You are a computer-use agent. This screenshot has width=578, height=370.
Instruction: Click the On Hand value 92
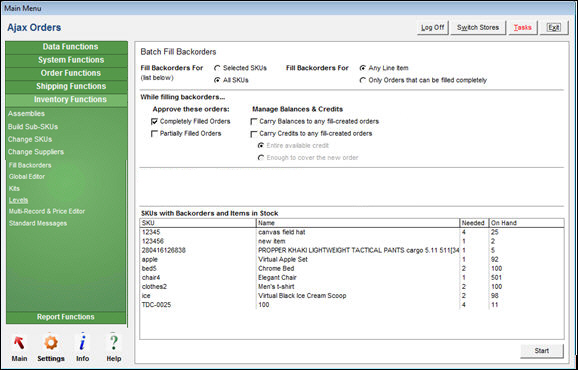tap(495, 260)
